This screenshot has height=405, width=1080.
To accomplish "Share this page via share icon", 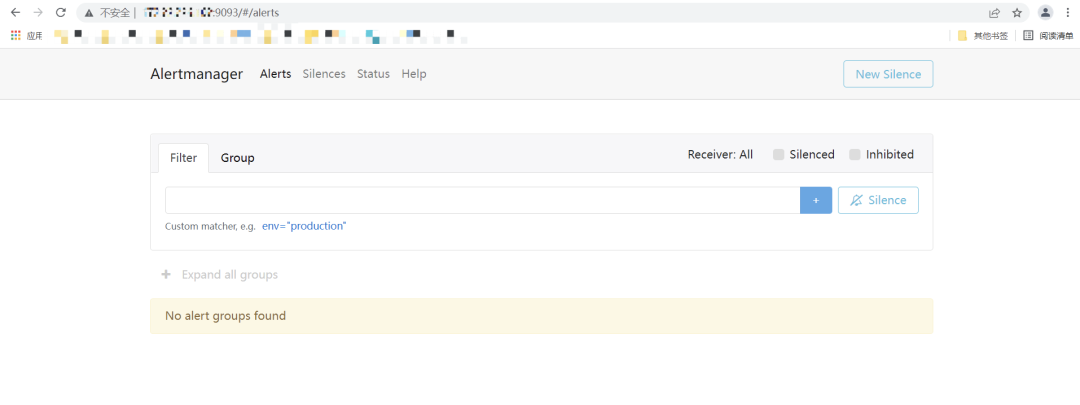I will 995,12.
